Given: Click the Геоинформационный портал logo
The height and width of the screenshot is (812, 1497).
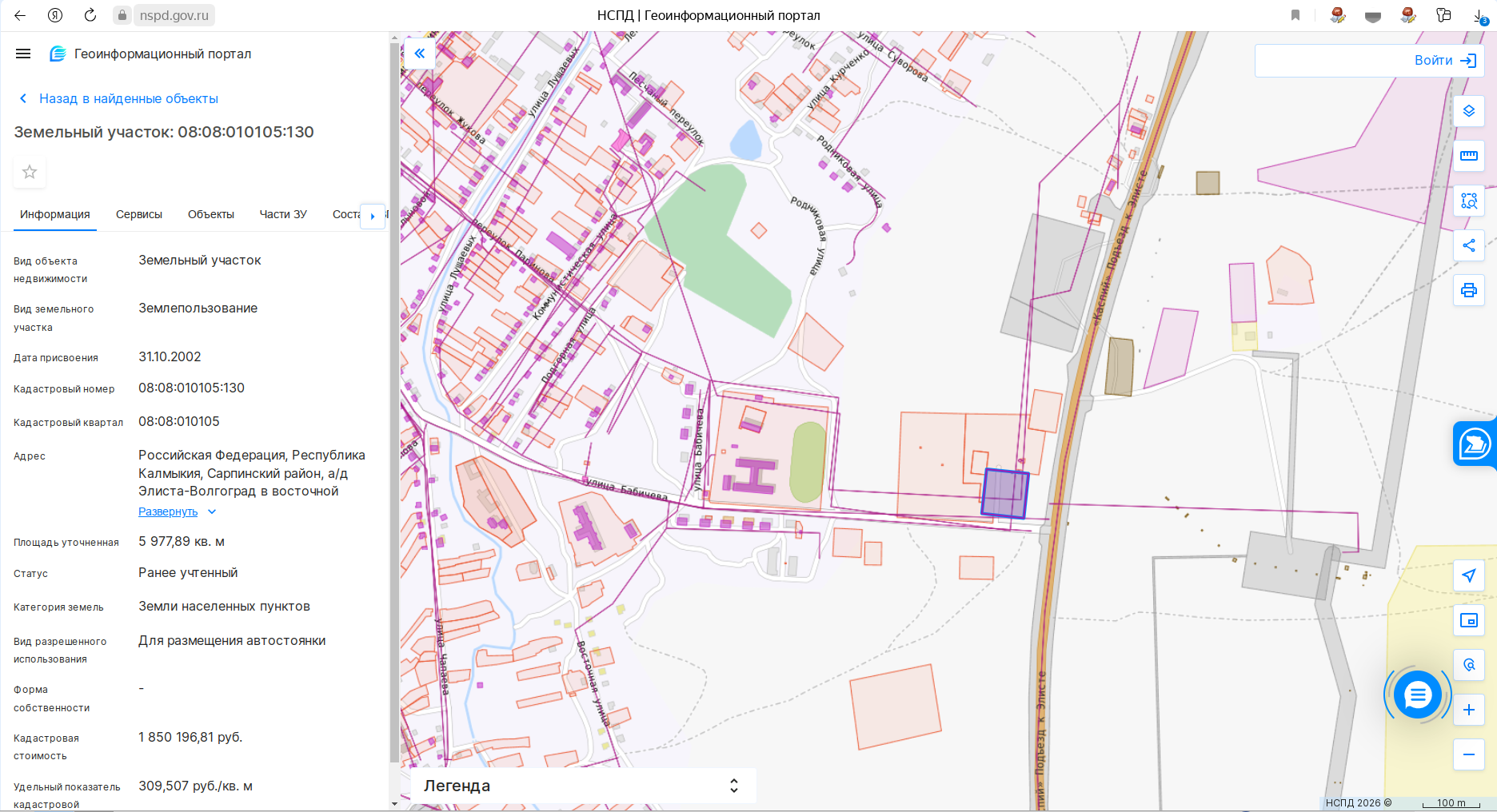Looking at the screenshot, I should [x=150, y=54].
